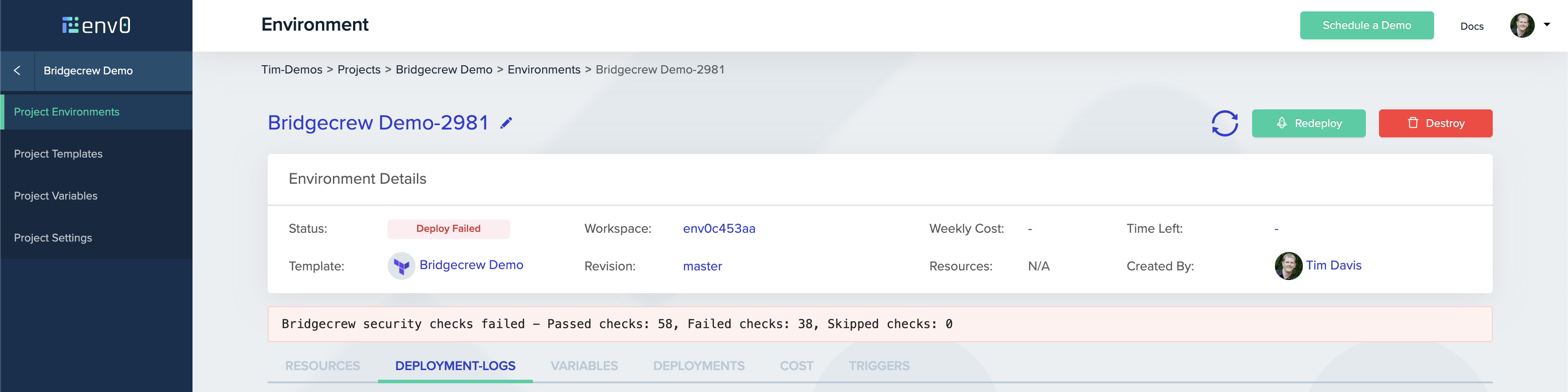Open the Docs link
Screen dimensions: 1568x392
coord(1472,26)
